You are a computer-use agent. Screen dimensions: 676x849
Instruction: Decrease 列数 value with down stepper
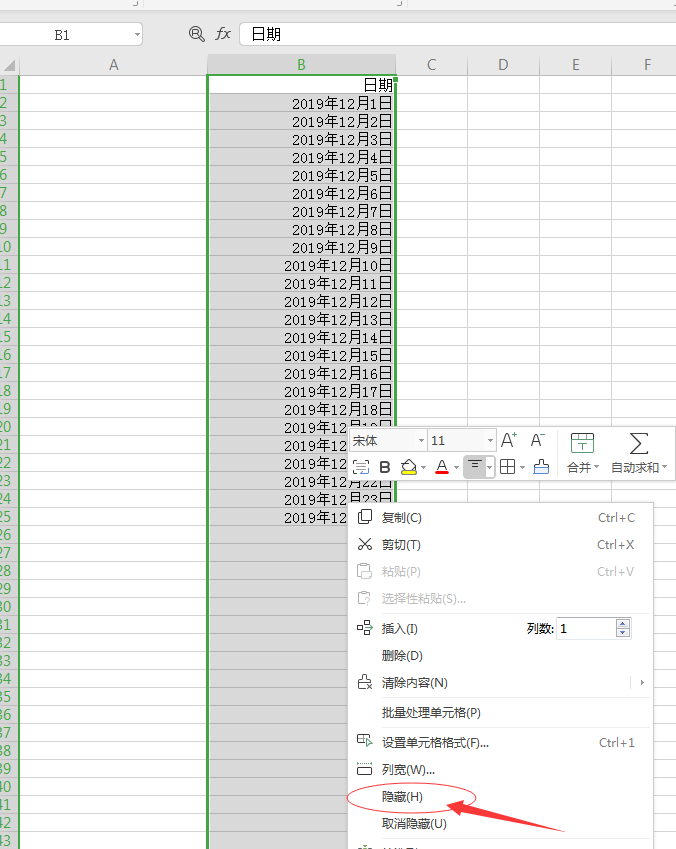pyautogui.click(x=623, y=632)
